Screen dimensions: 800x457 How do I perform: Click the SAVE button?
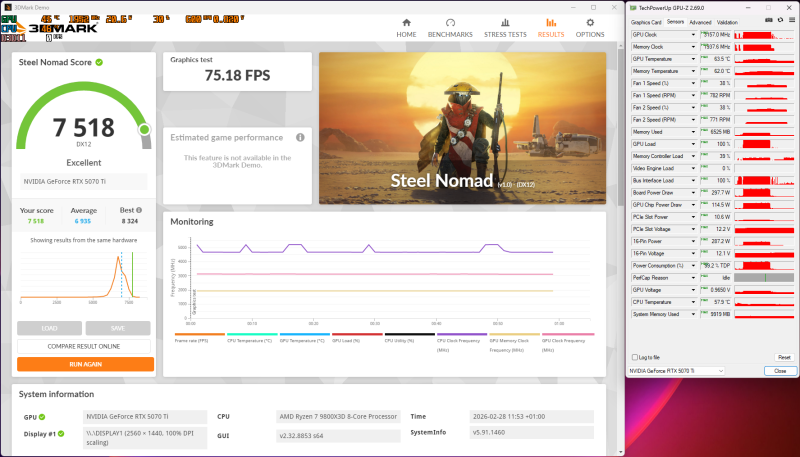point(118,328)
